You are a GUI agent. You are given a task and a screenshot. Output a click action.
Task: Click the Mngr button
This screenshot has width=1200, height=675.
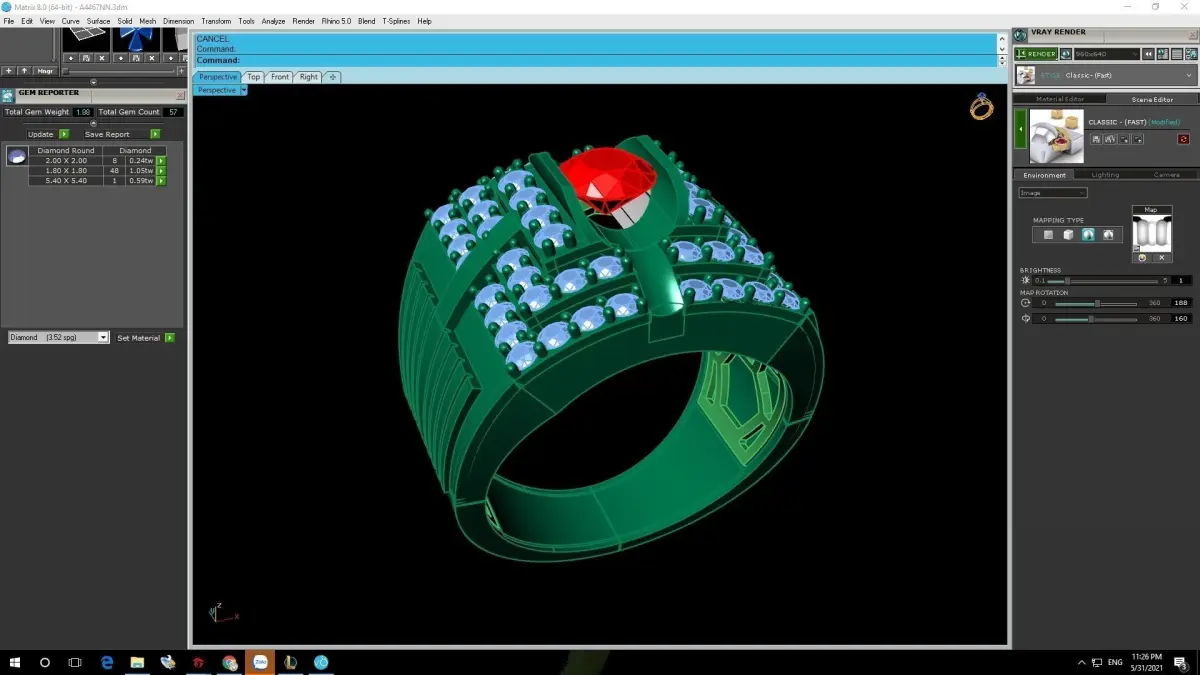(45, 71)
